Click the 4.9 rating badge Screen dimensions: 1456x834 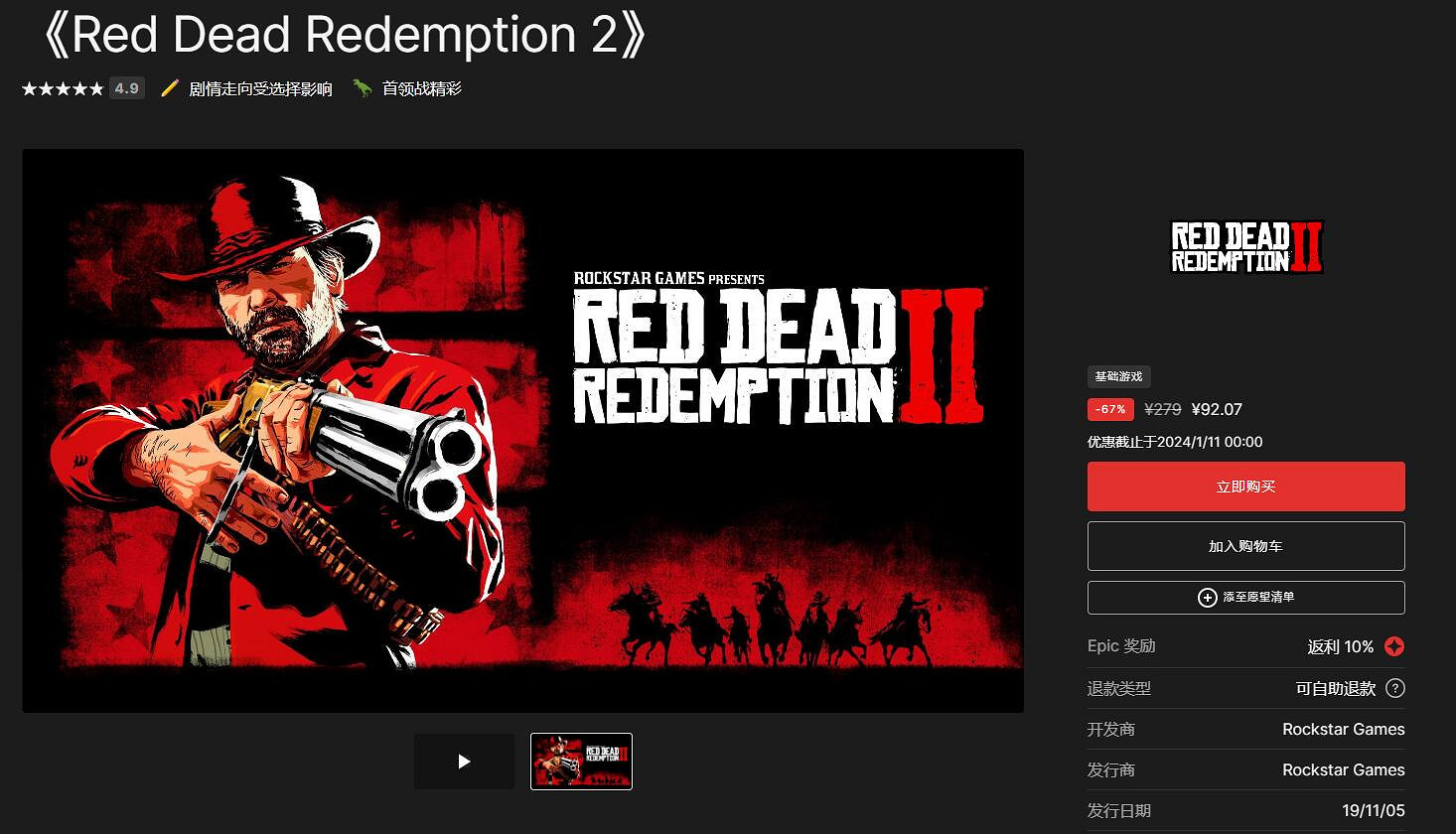tap(126, 88)
